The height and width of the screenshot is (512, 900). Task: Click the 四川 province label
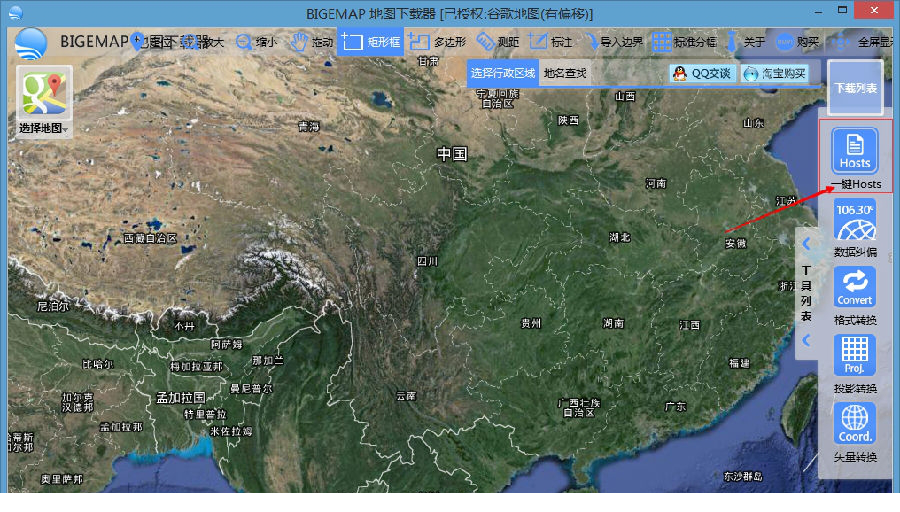[428, 261]
